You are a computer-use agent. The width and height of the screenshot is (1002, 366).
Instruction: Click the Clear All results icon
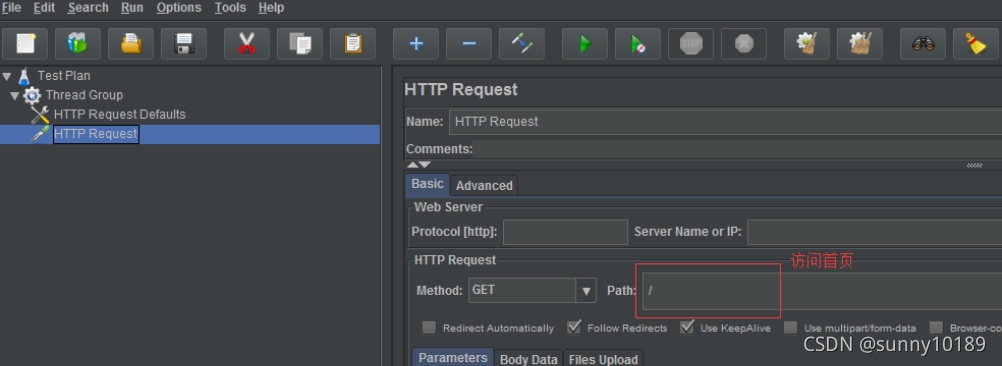(860, 44)
